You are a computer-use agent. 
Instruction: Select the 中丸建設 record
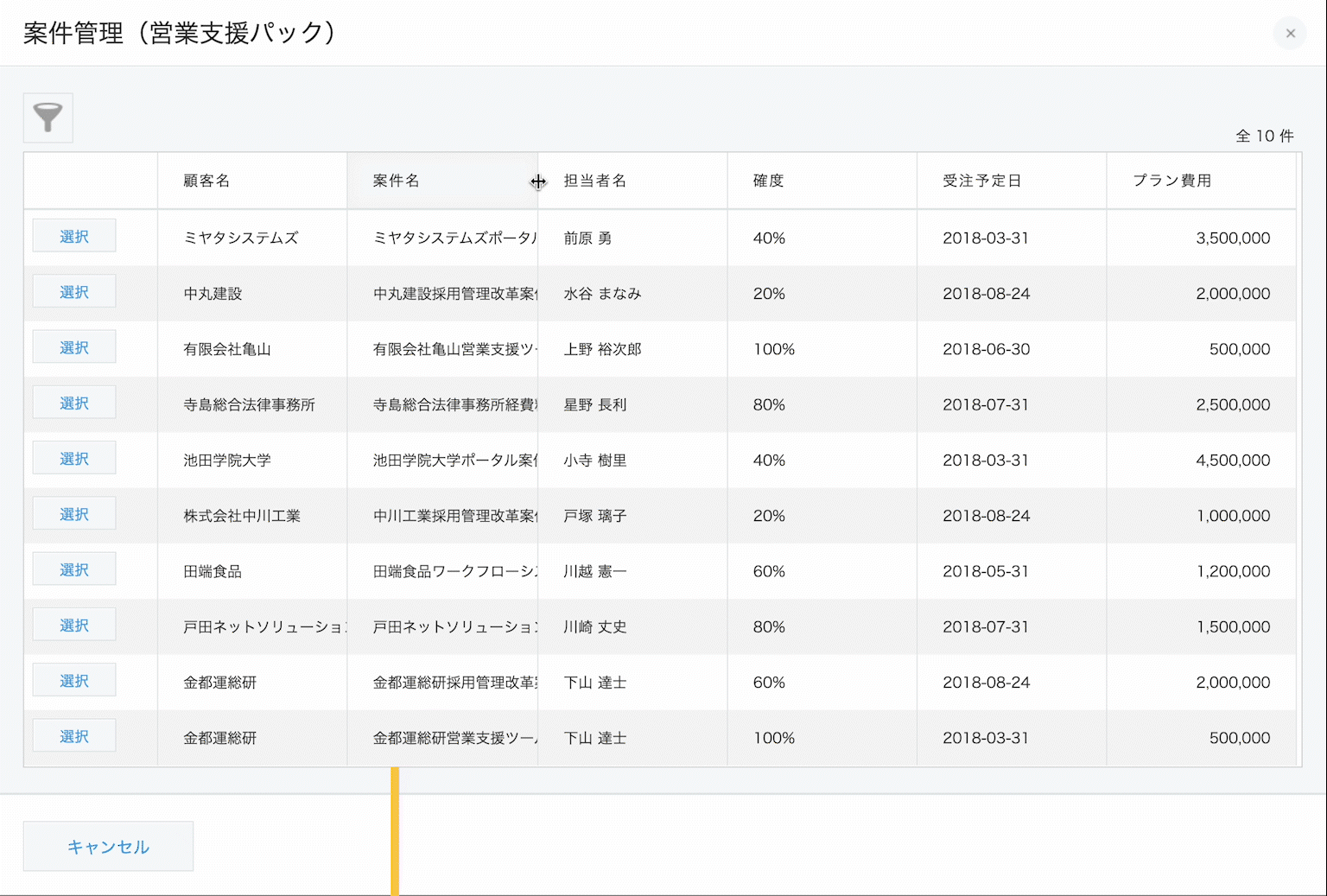(73, 291)
